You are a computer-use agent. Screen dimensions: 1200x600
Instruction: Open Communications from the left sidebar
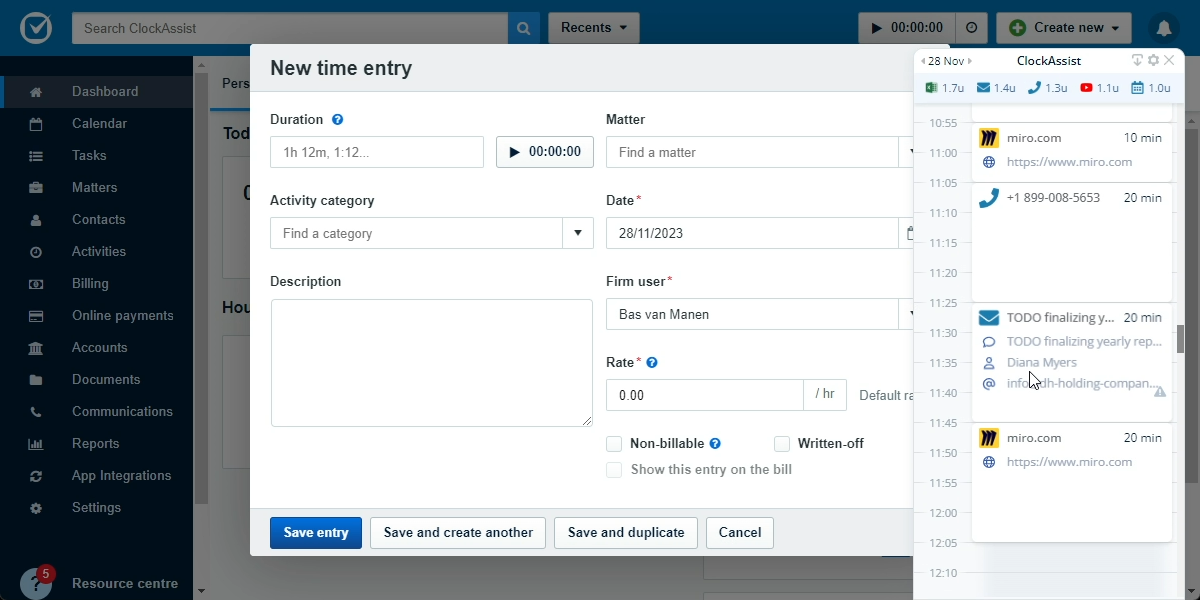122,411
